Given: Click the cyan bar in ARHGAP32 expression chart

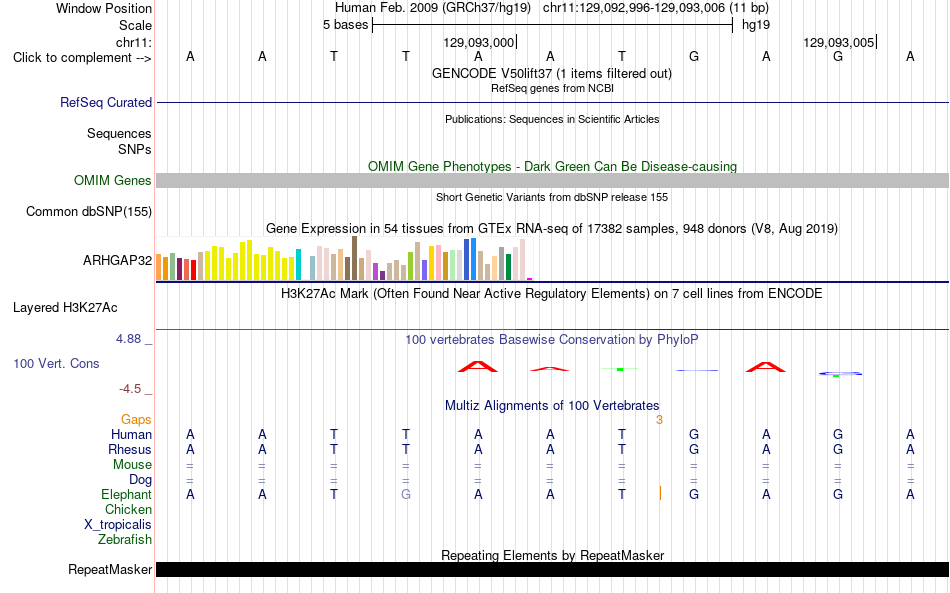Looking at the screenshot, I should click(x=298, y=265).
